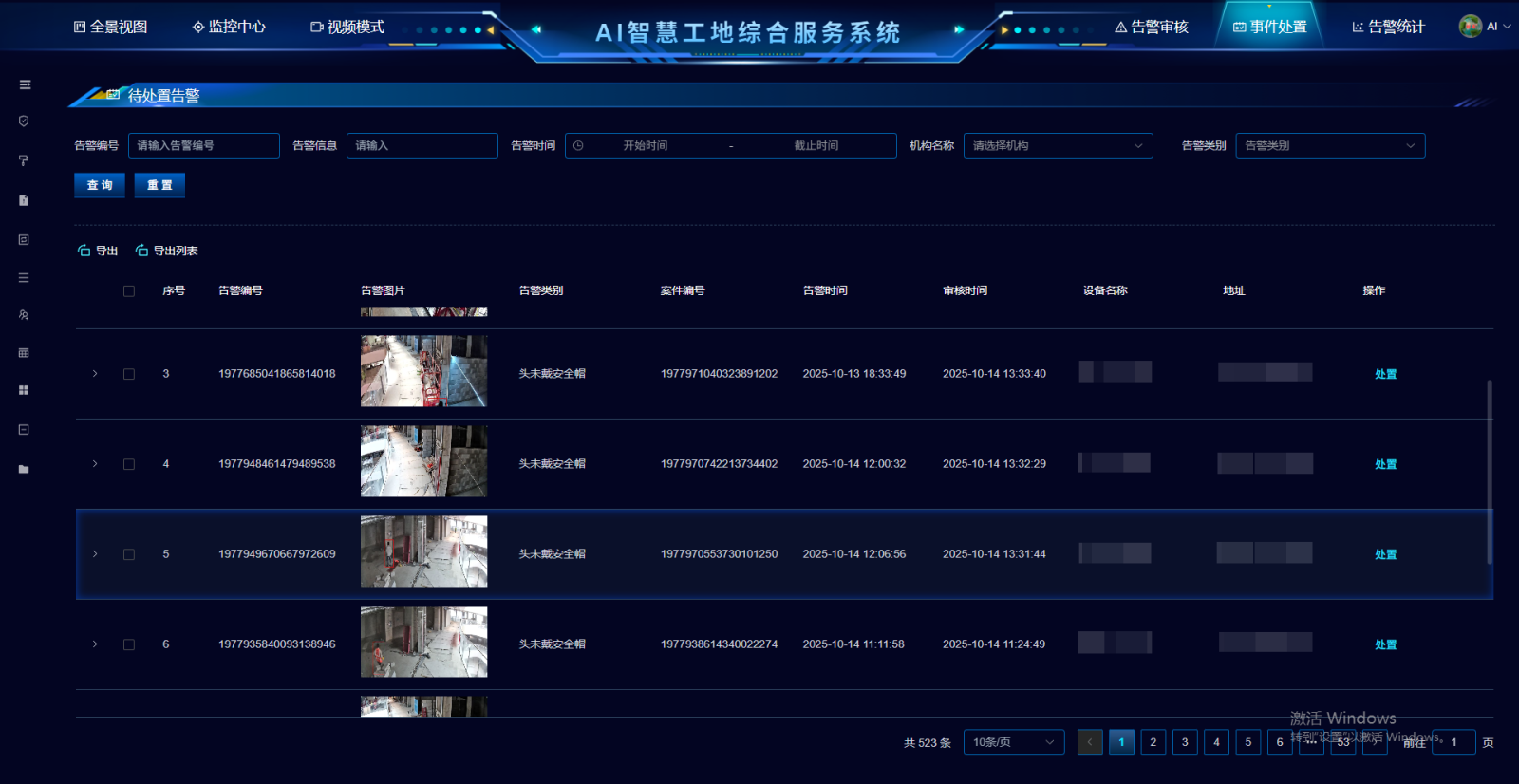Check the checkbox for row 3
Viewport: 1519px width, 784px height.
click(129, 374)
